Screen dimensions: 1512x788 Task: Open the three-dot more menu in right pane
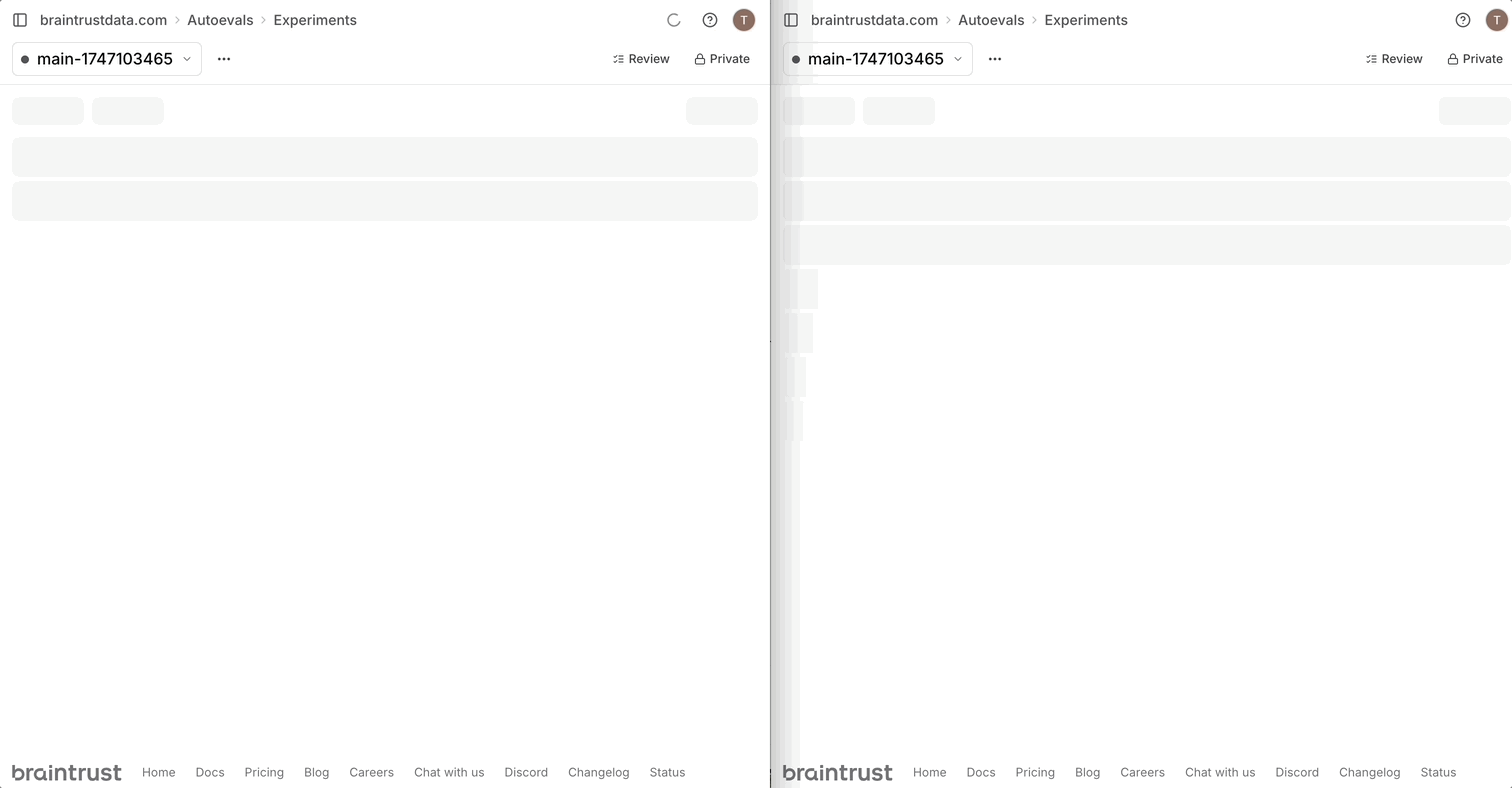tap(995, 59)
